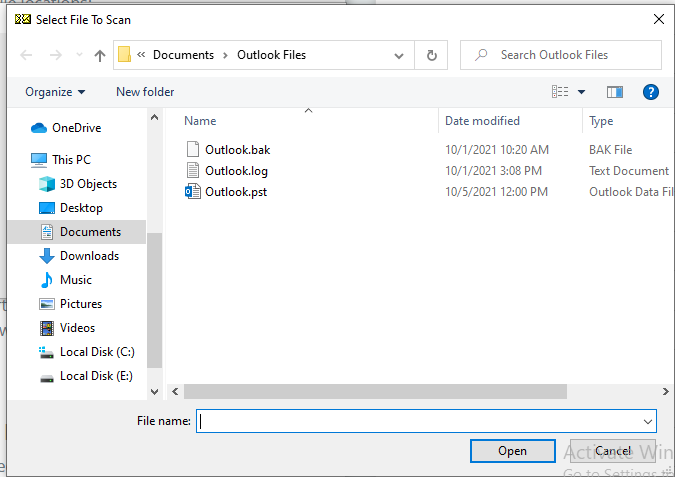This screenshot has height=477, width=675.
Task: Click the horizontal scrollbar right arrow
Action: [666, 391]
